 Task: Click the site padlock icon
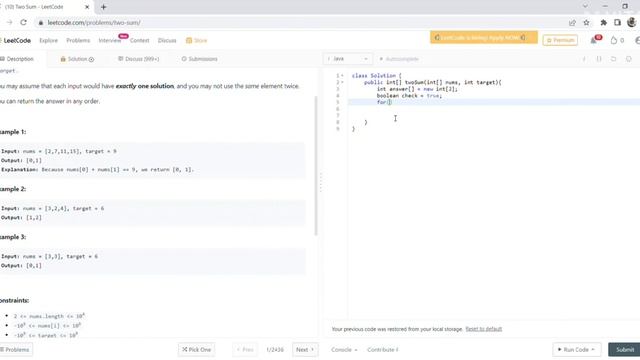40,22
